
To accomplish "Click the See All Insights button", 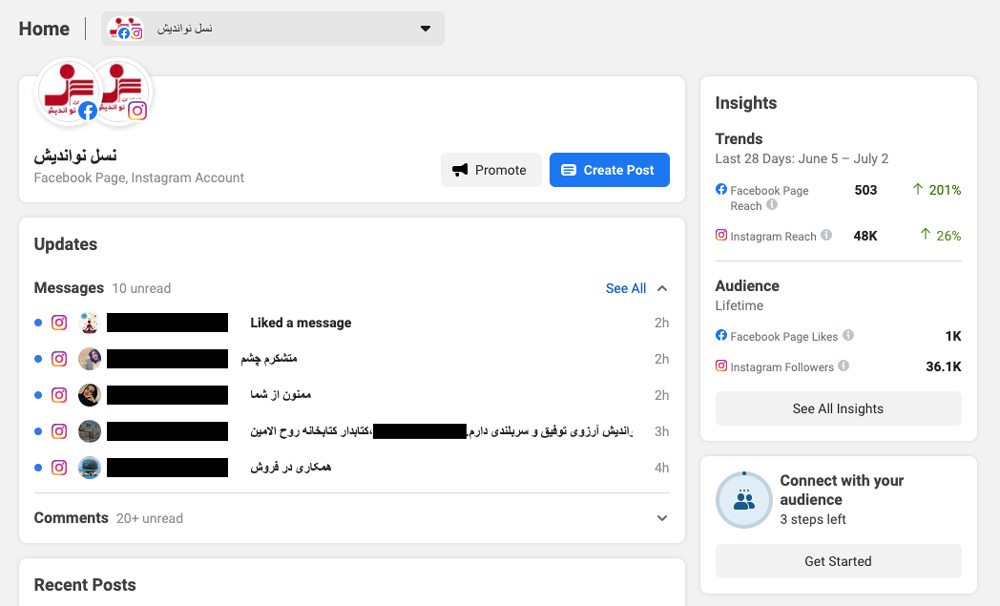I will 838,408.
